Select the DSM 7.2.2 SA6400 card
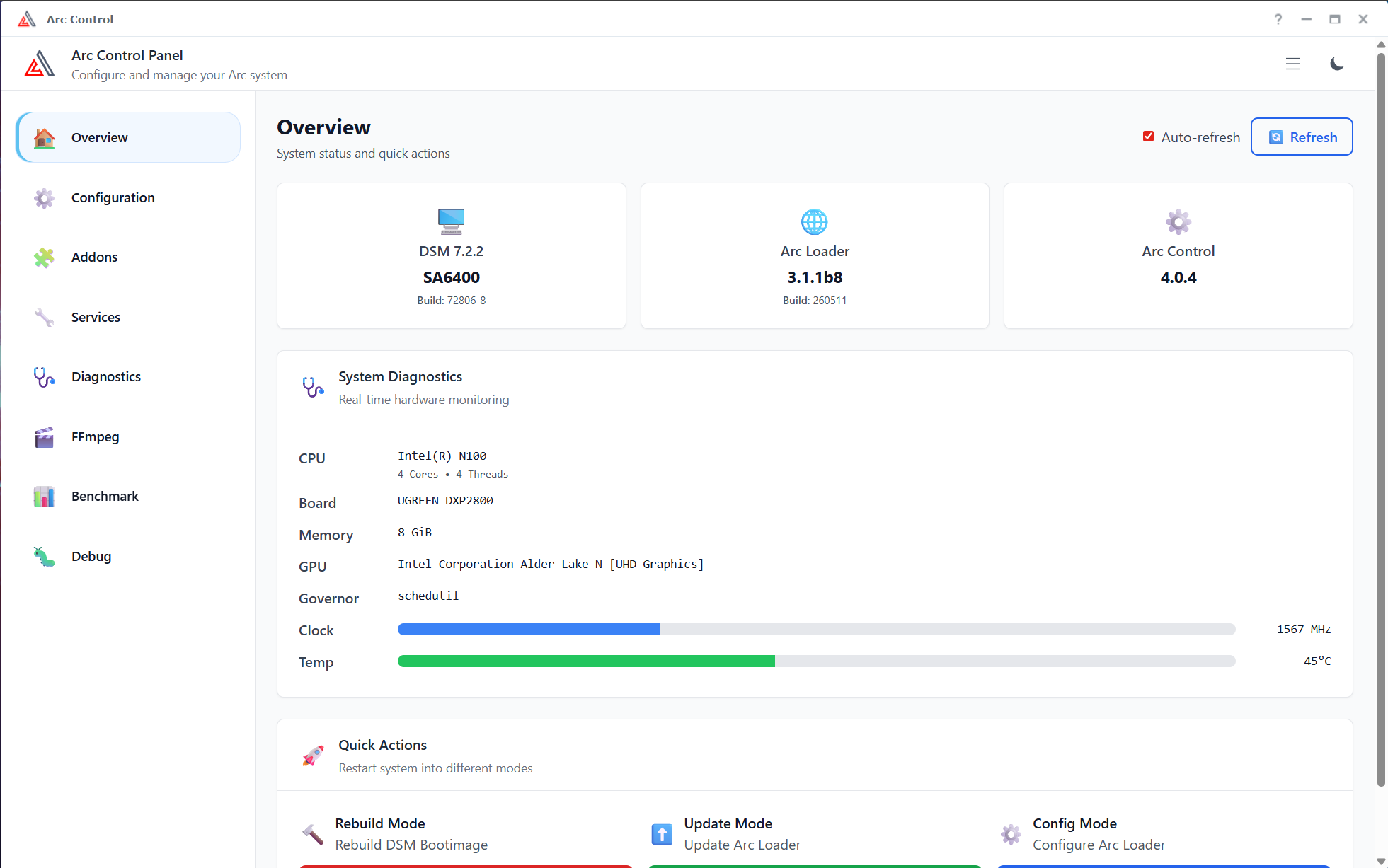1388x868 pixels. tap(452, 255)
